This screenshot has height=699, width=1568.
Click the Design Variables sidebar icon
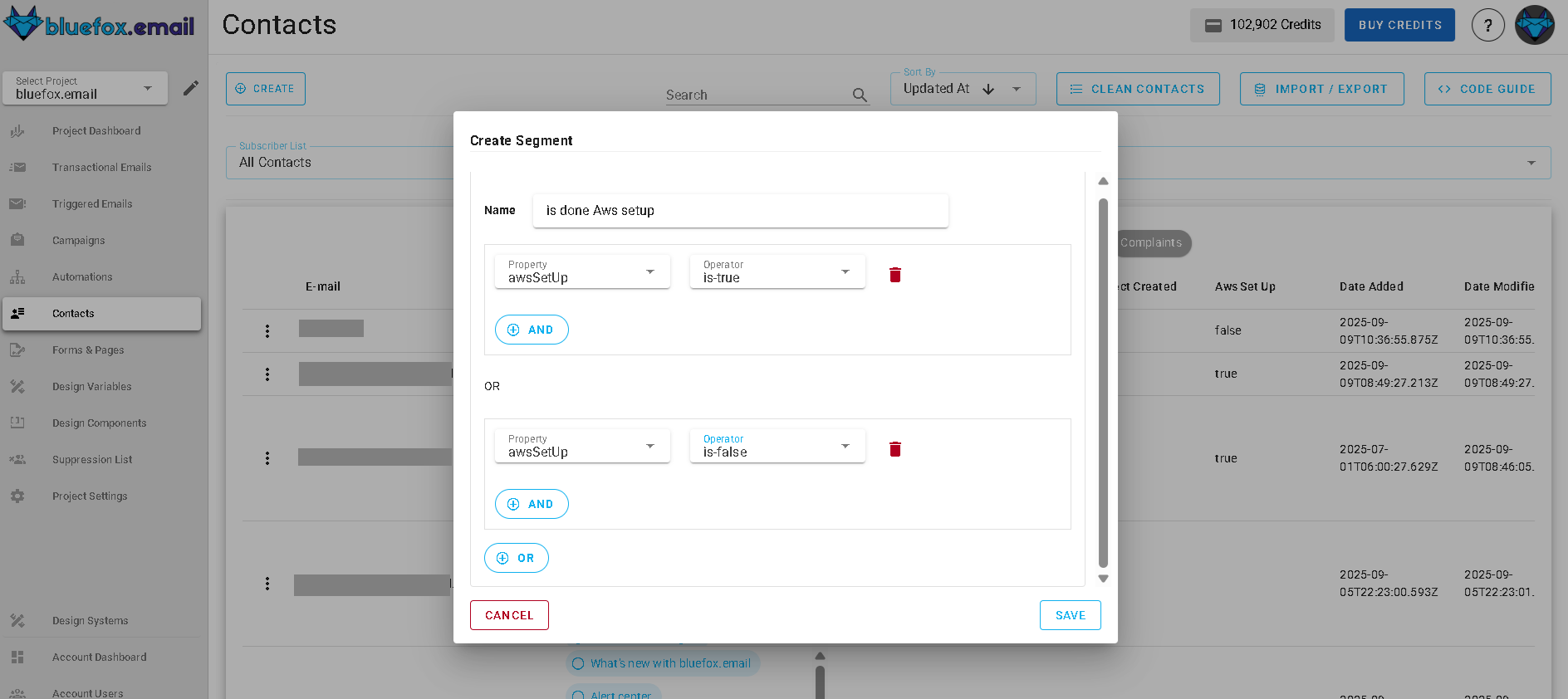coord(17,387)
